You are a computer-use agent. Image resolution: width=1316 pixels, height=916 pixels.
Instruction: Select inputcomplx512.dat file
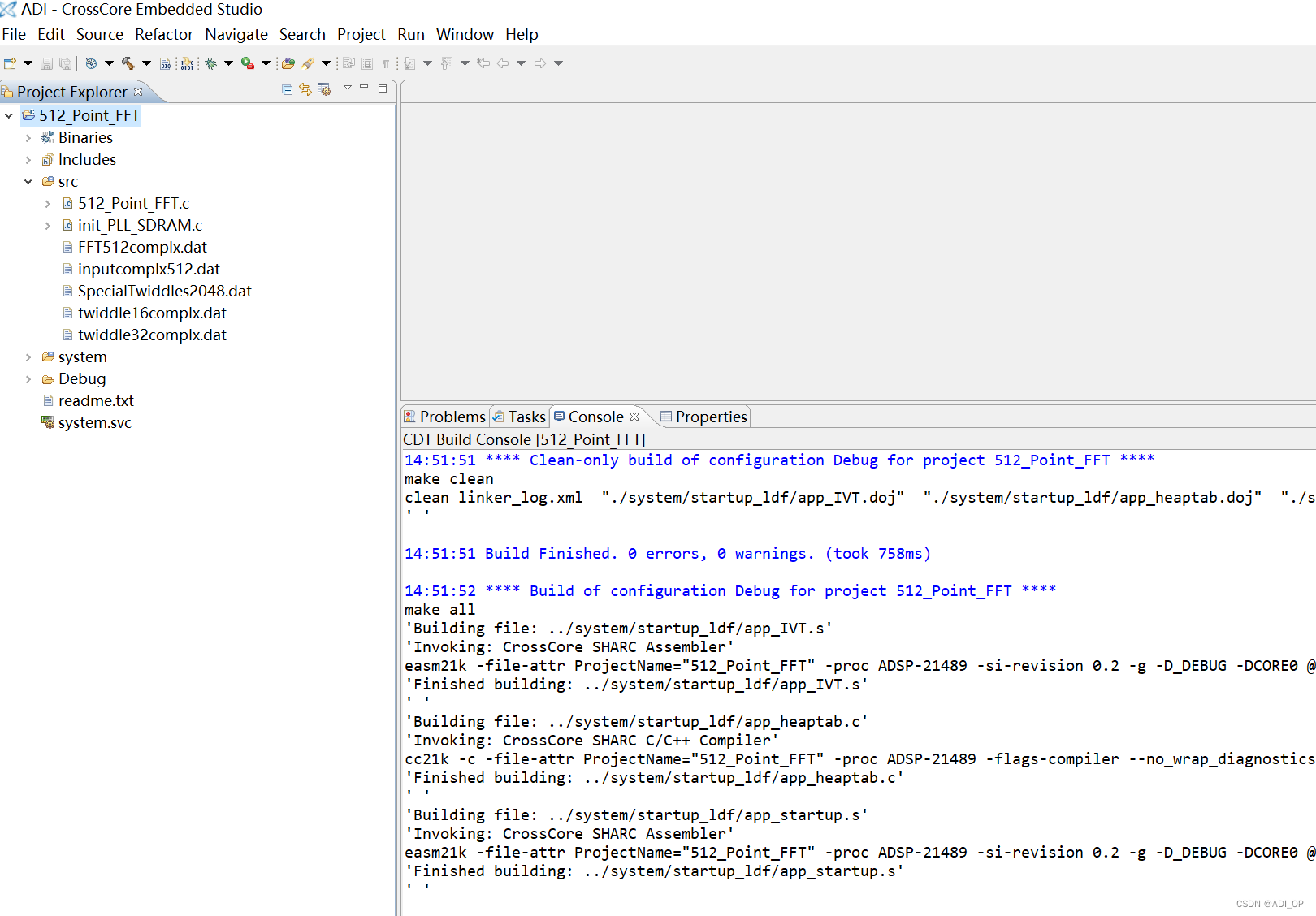pyautogui.click(x=149, y=269)
